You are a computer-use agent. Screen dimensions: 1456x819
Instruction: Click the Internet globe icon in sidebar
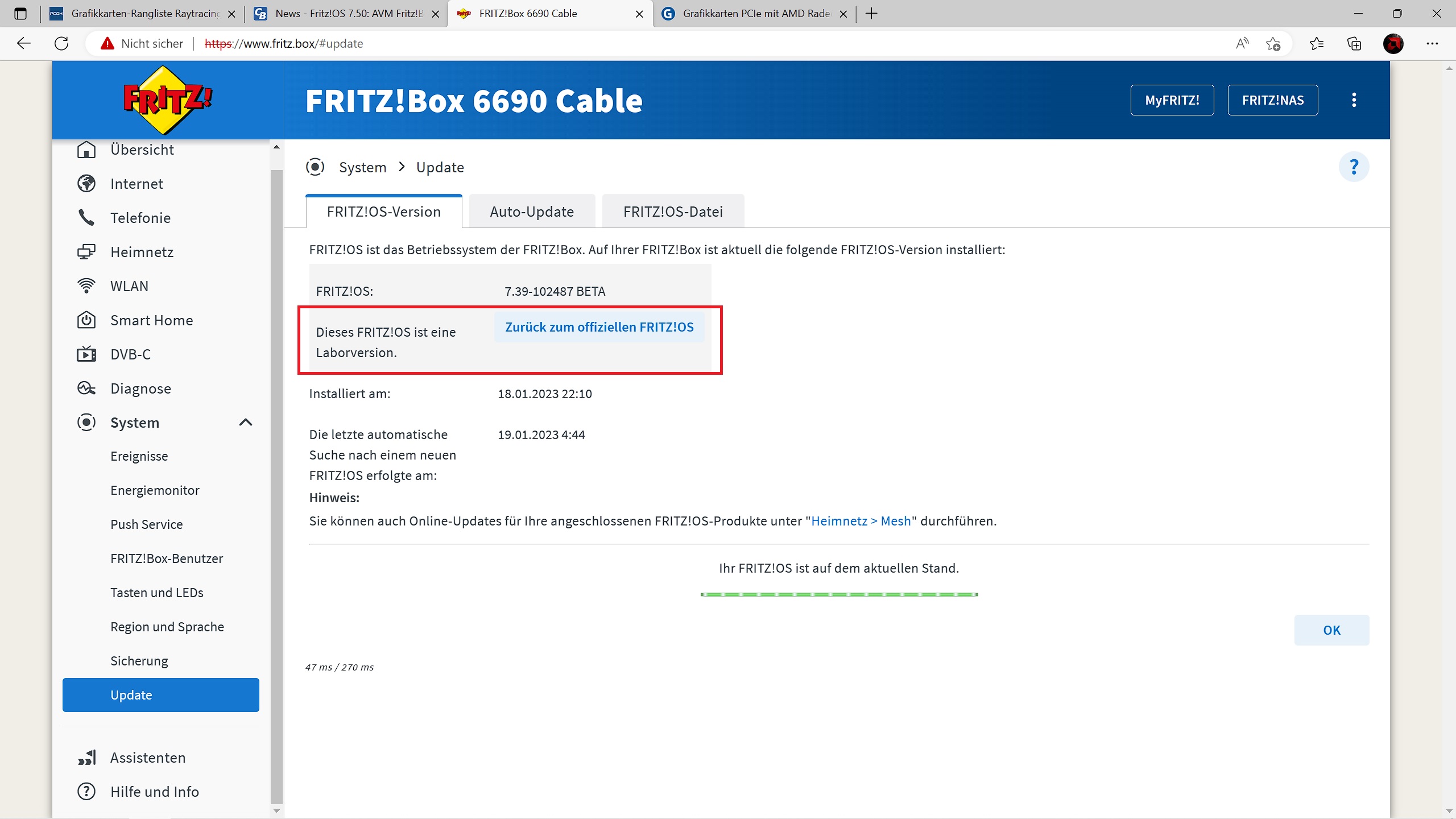point(86,184)
